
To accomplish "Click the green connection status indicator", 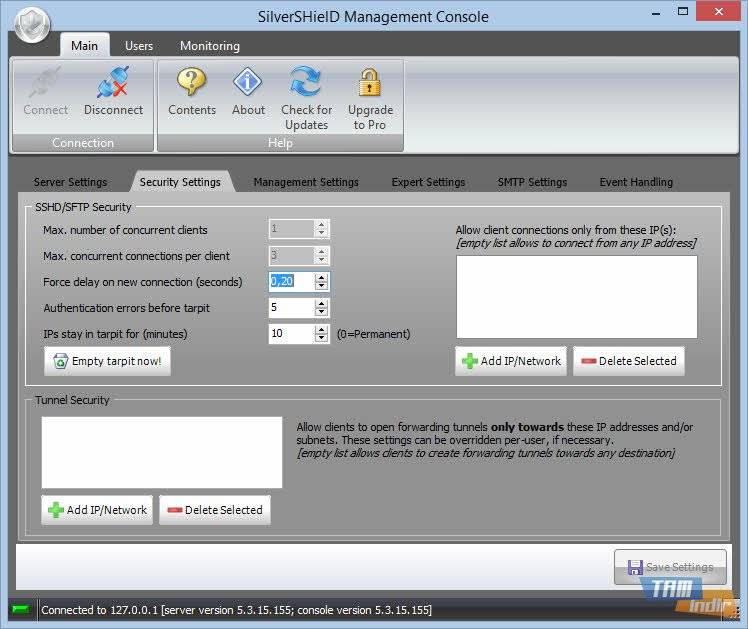I will click(x=20, y=609).
